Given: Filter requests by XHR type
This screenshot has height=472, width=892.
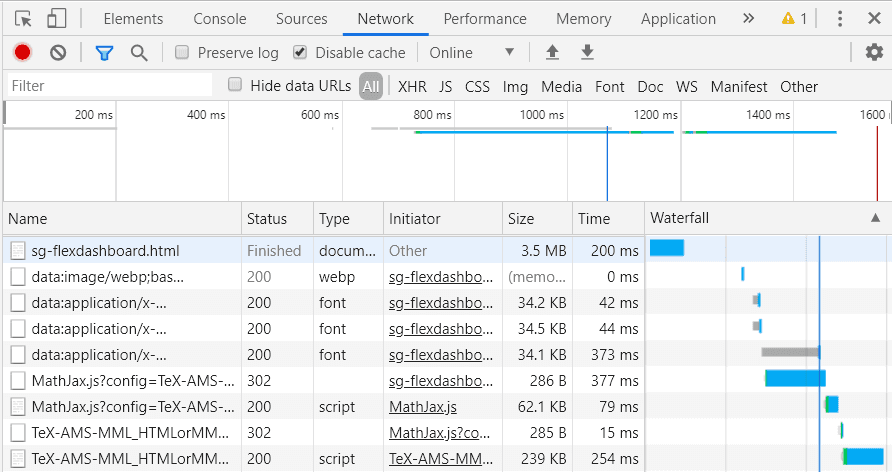Looking at the screenshot, I should pos(412,87).
